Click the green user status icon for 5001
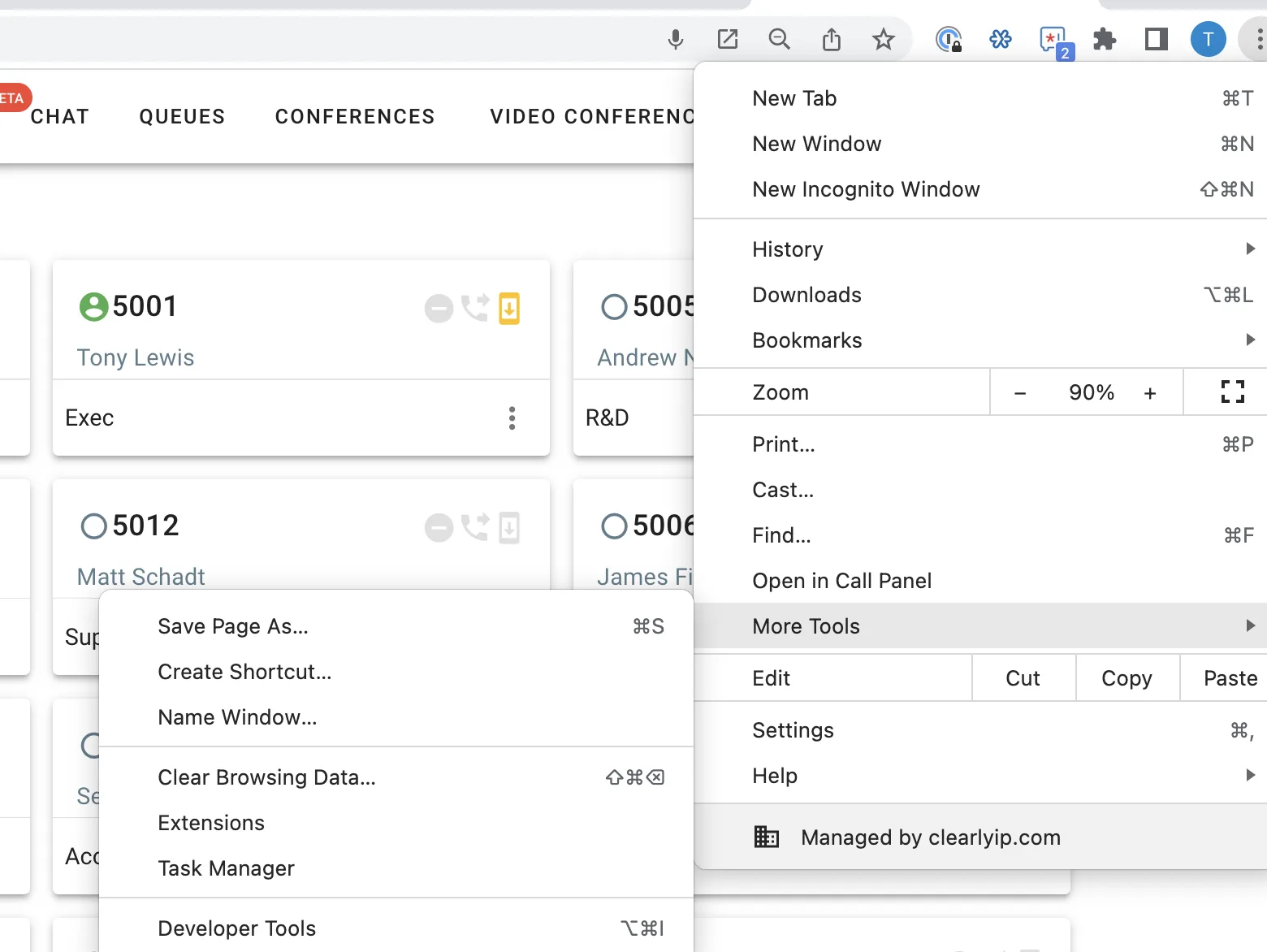1267x952 pixels. (x=94, y=307)
